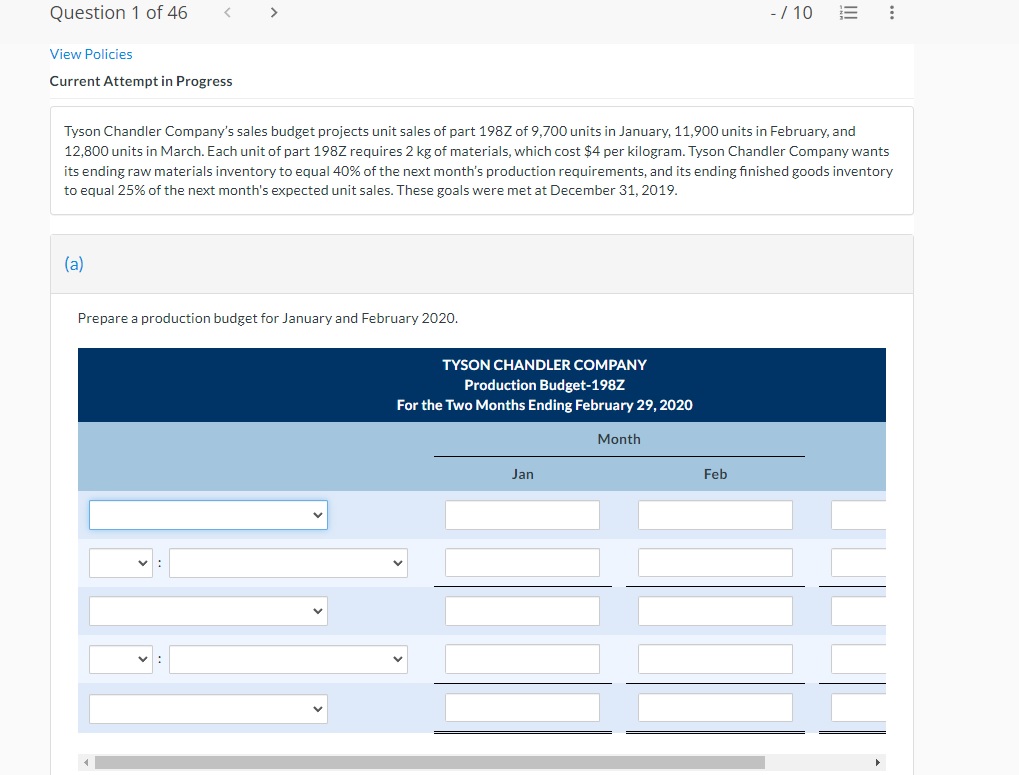1019x775 pixels.
Task: Open the small Add/Less dropdown in second row
Action: [120, 562]
